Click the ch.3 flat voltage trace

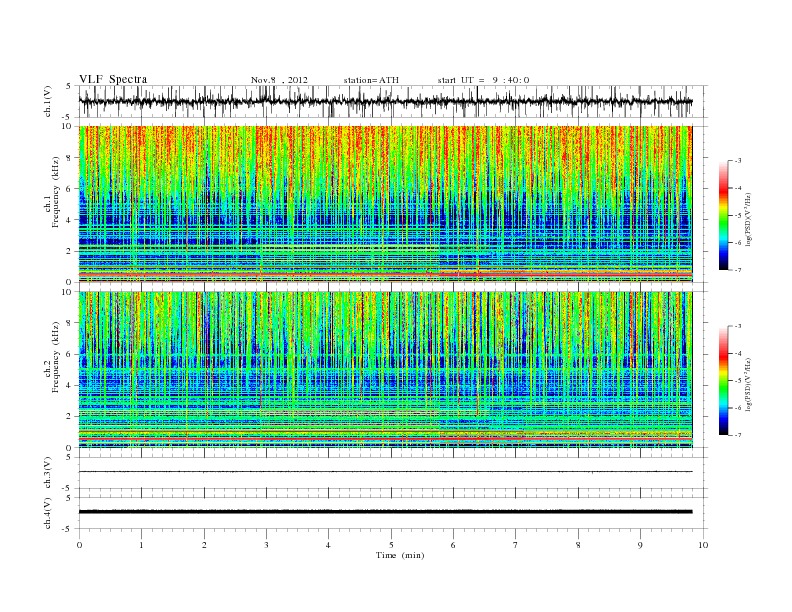pyautogui.click(x=385, y=472)
